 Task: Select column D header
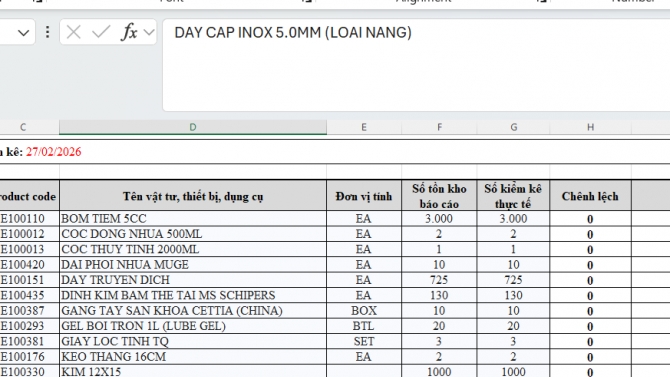193,127
